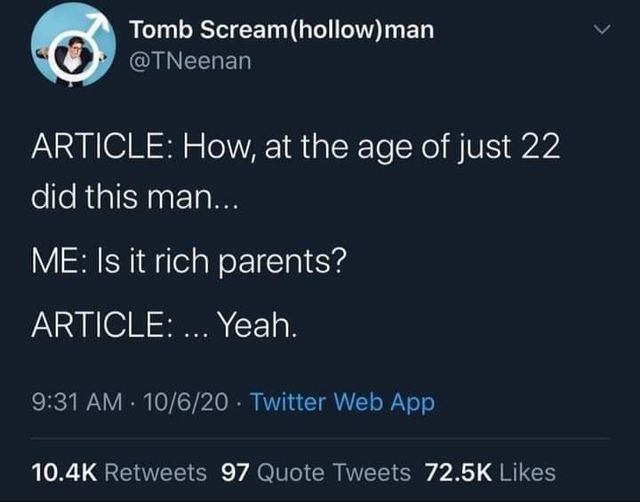Open the Twitter Web App source link

pos(341,403)
